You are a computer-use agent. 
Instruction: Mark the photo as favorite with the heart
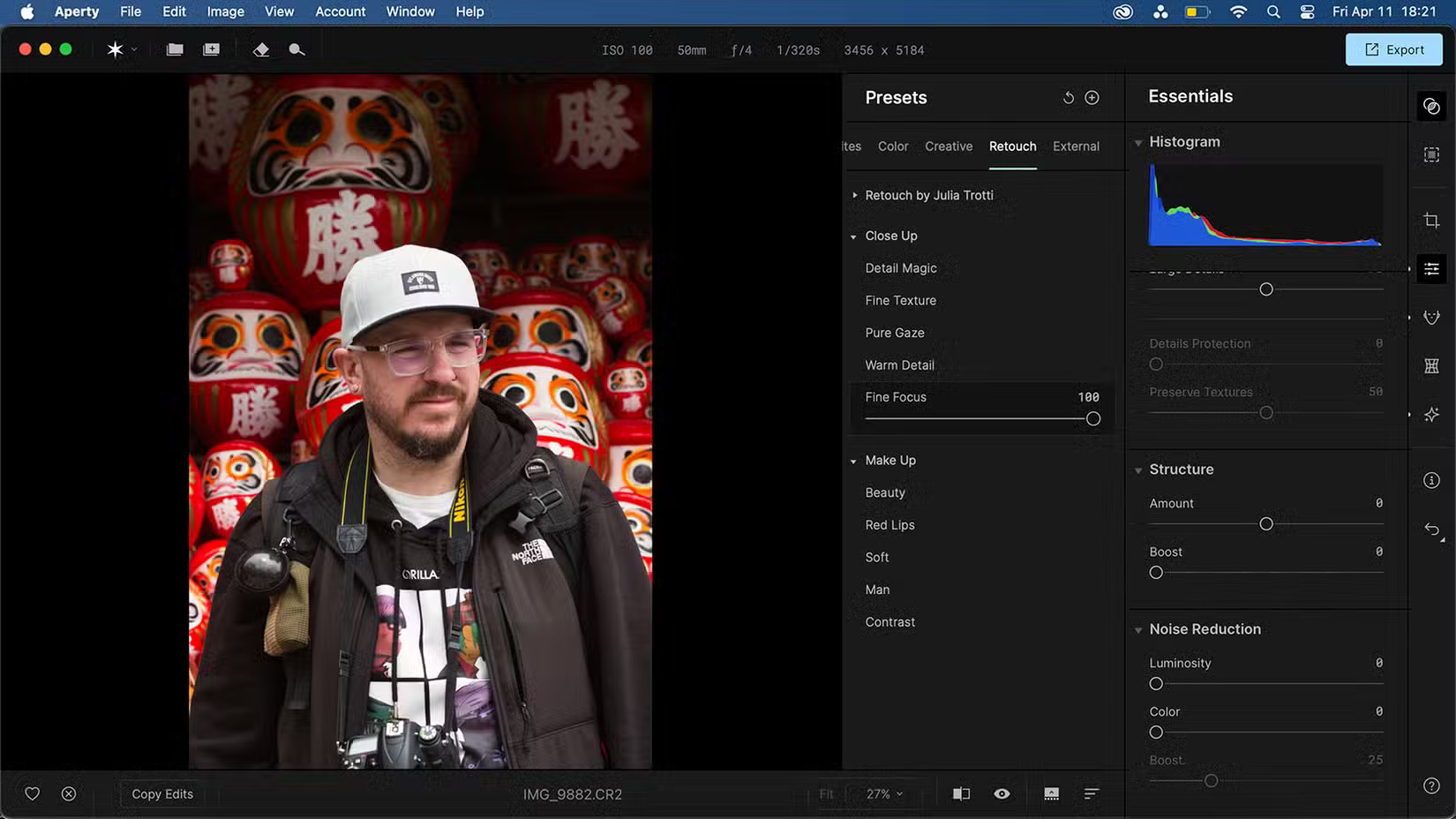pos(32,793)
